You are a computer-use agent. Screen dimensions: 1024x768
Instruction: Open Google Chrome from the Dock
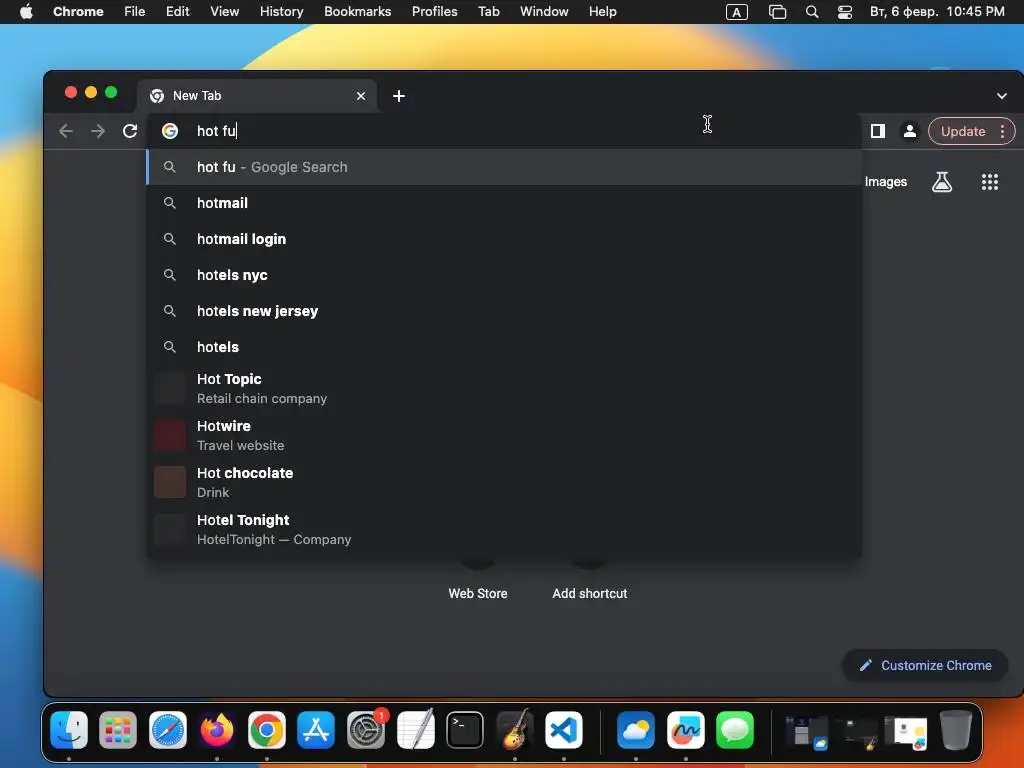point(266,729)
